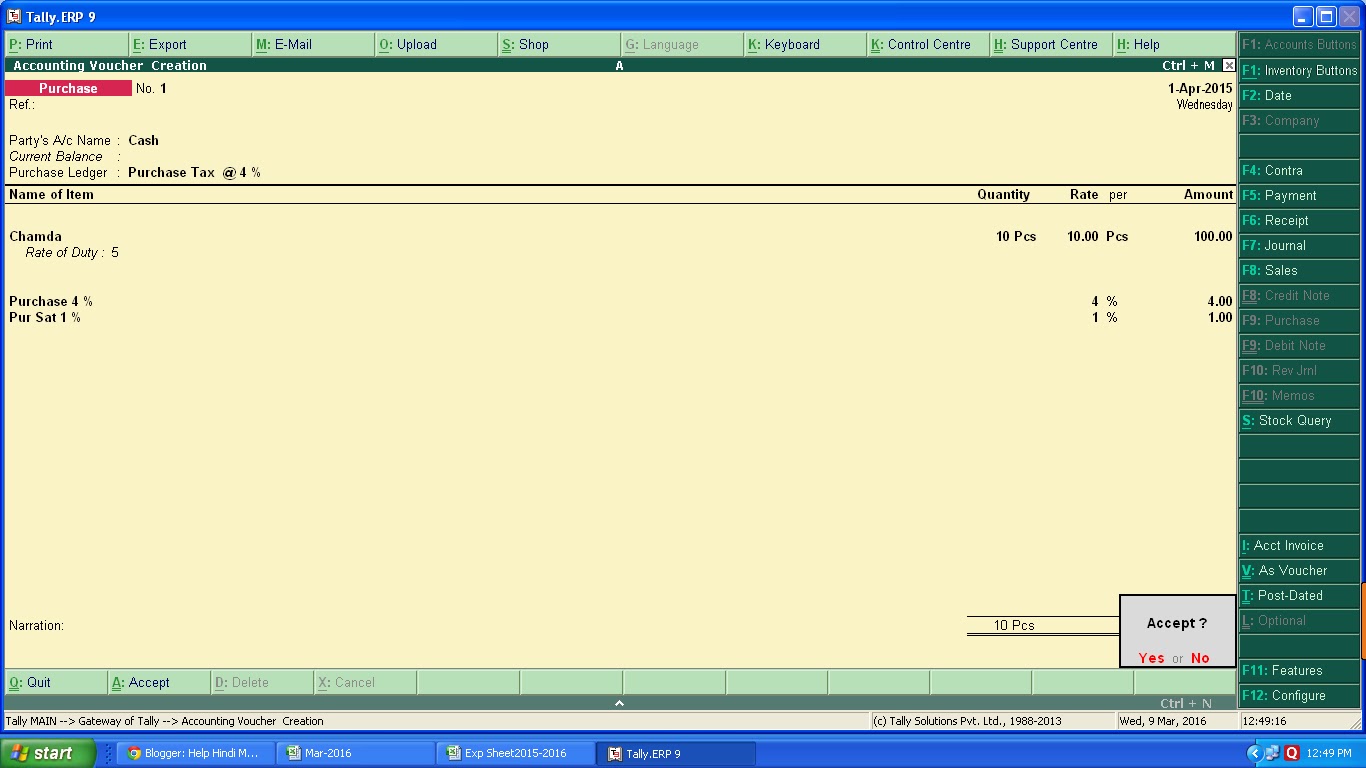The height and width of the screenshot is (768, 1366).
Task: Click Ctrl + M label in header
Action: pos(1188,65)
